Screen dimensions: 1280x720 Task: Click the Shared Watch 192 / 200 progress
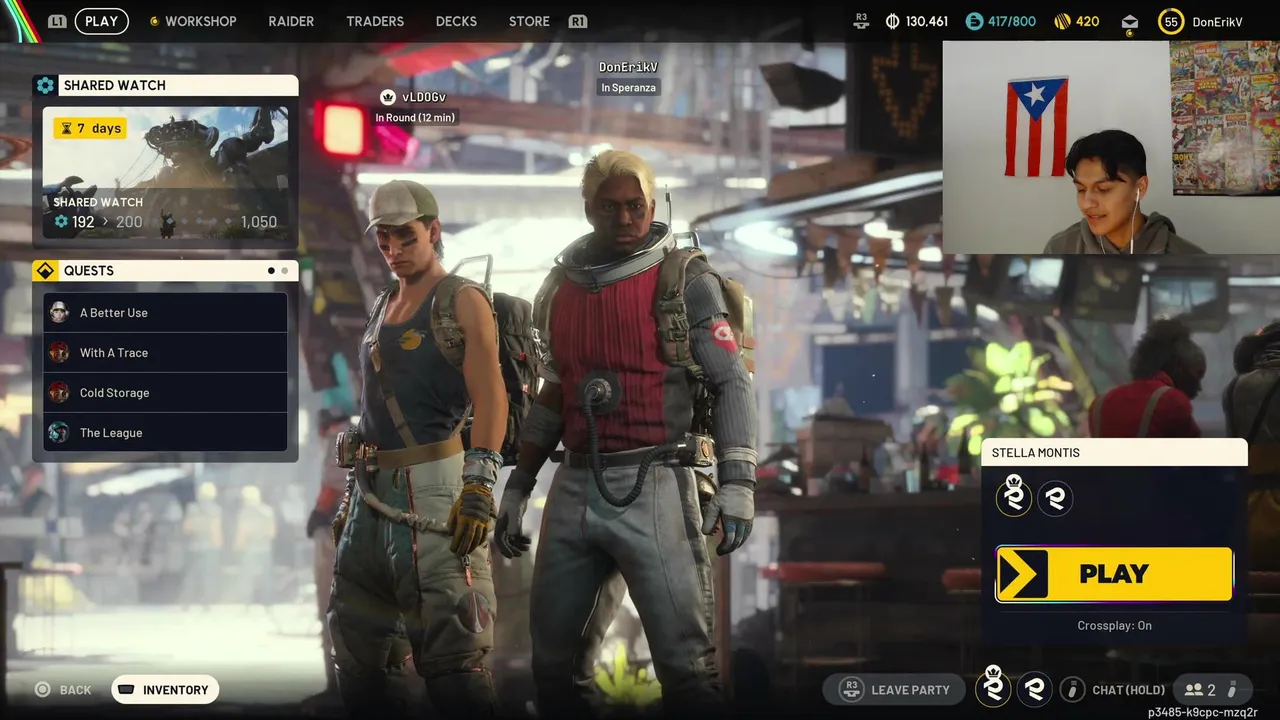[x=98, y=222]
